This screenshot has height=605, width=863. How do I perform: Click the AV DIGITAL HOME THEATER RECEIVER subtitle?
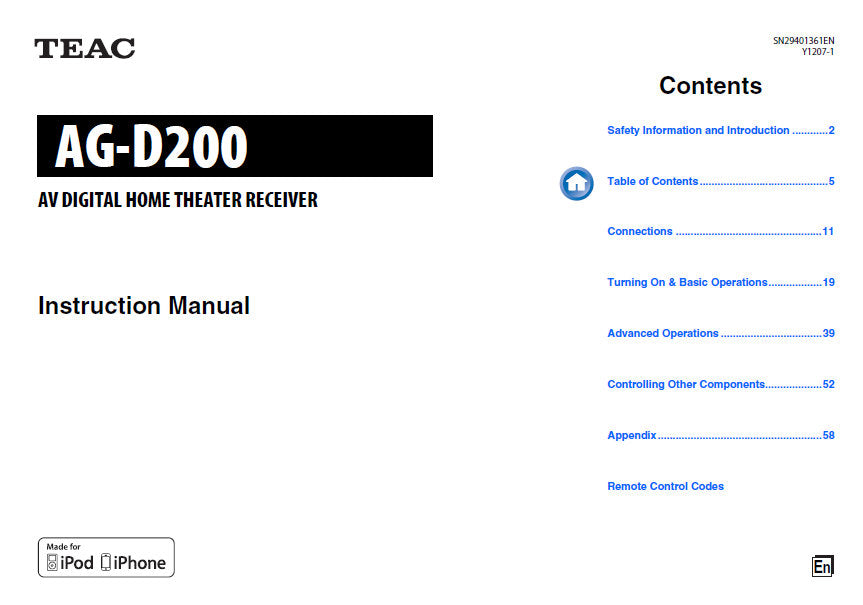click(x=177, y=200)
